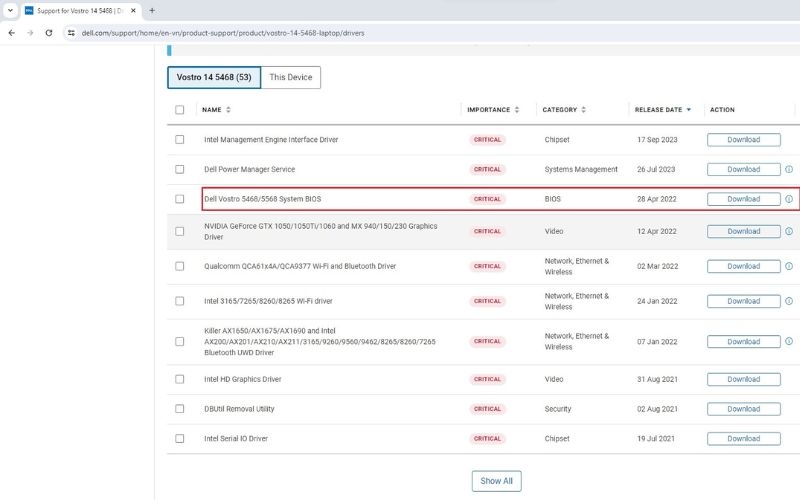
Task: Click Security category text
Action: click(x=558, y=409)
